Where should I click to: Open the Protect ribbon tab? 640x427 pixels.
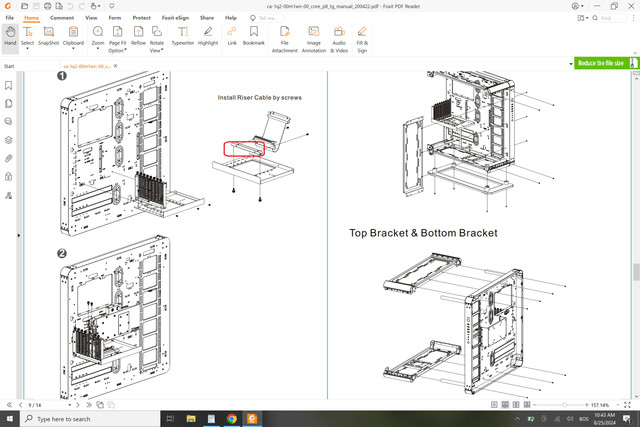tap(141, 18)
